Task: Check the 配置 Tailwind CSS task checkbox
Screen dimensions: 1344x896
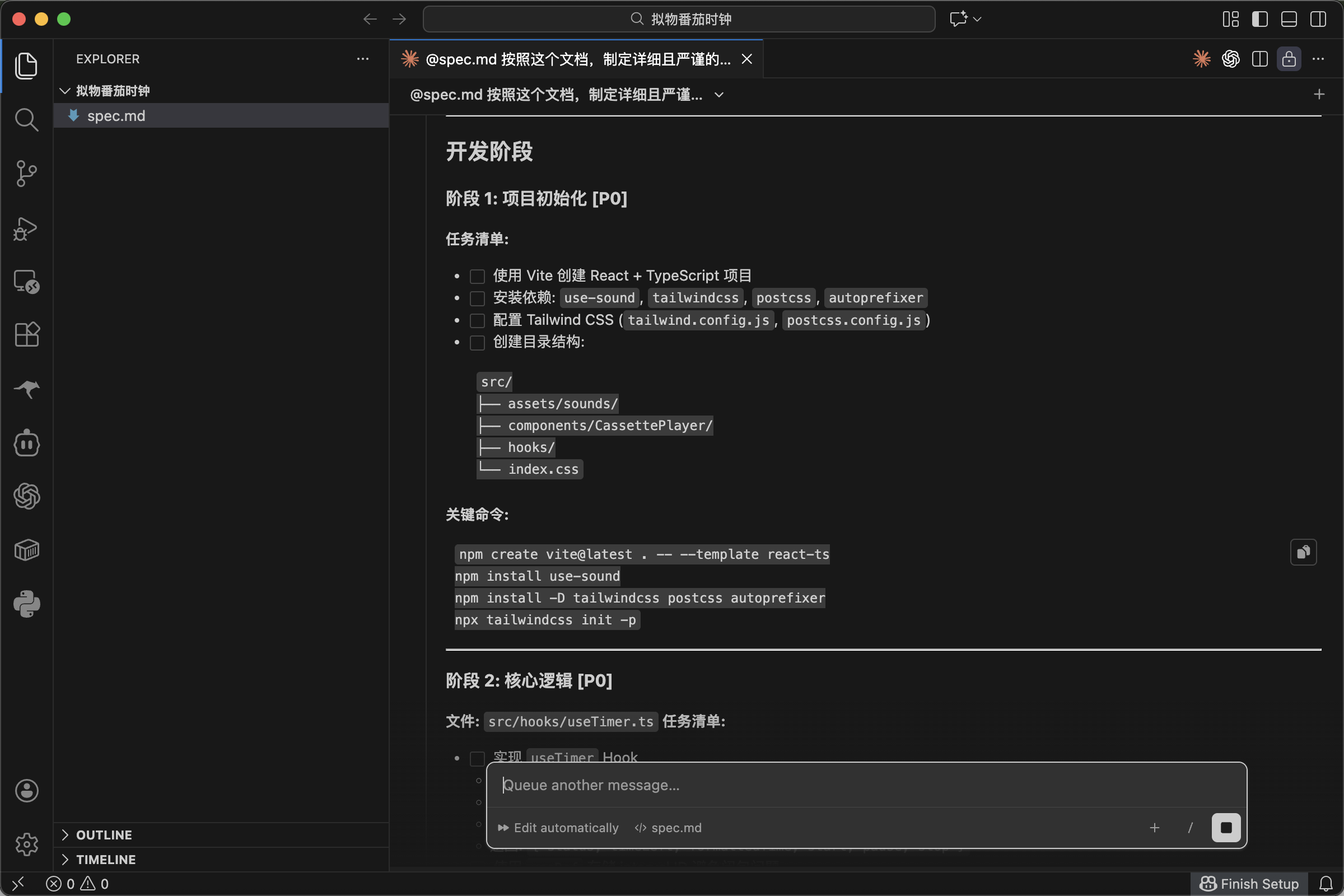Action: (x=477, y=320)
